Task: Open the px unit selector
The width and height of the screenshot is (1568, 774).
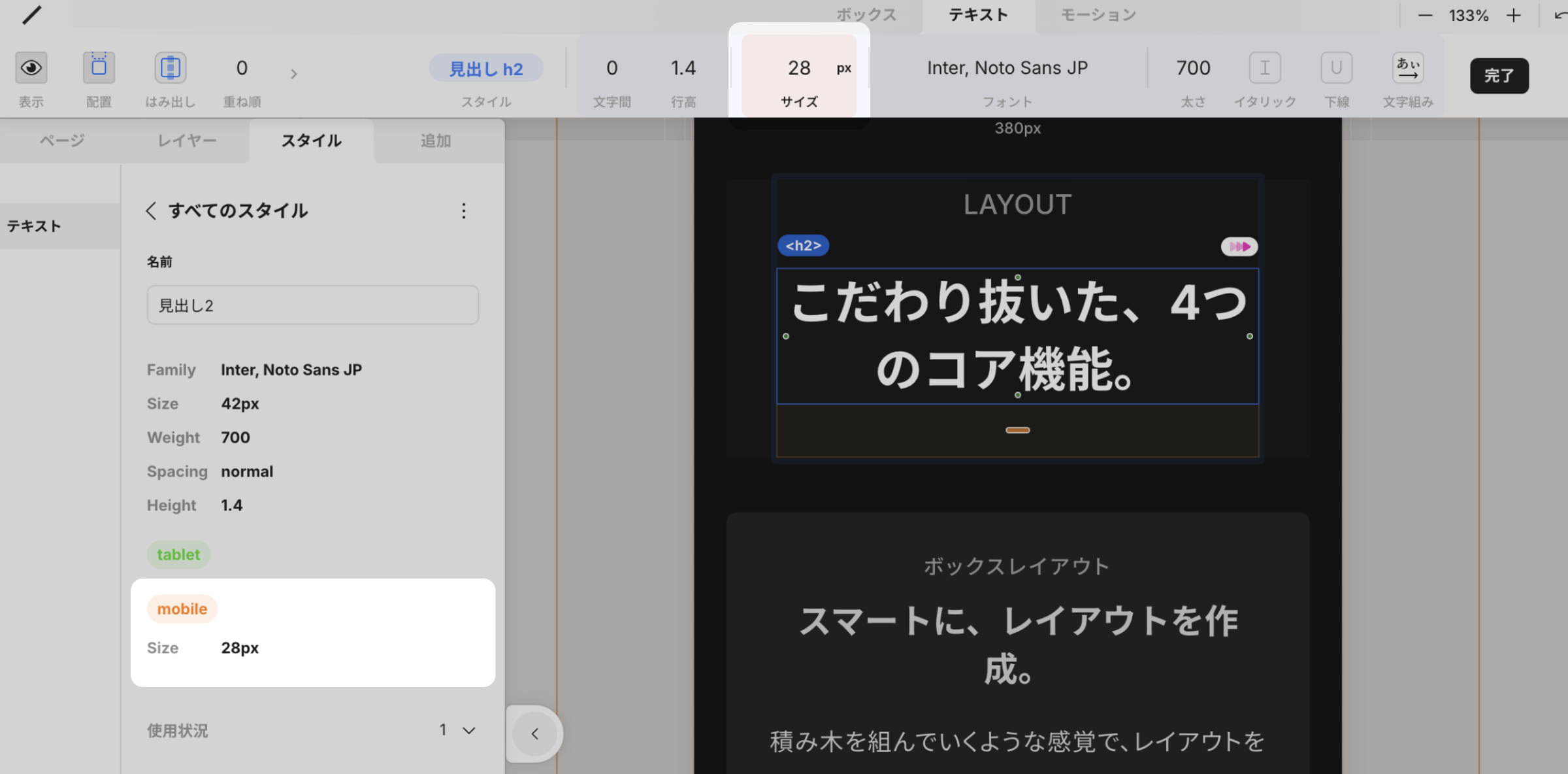Action: 844,68
